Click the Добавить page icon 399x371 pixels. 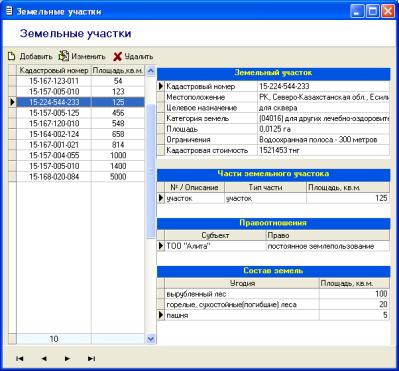(12, 56)
